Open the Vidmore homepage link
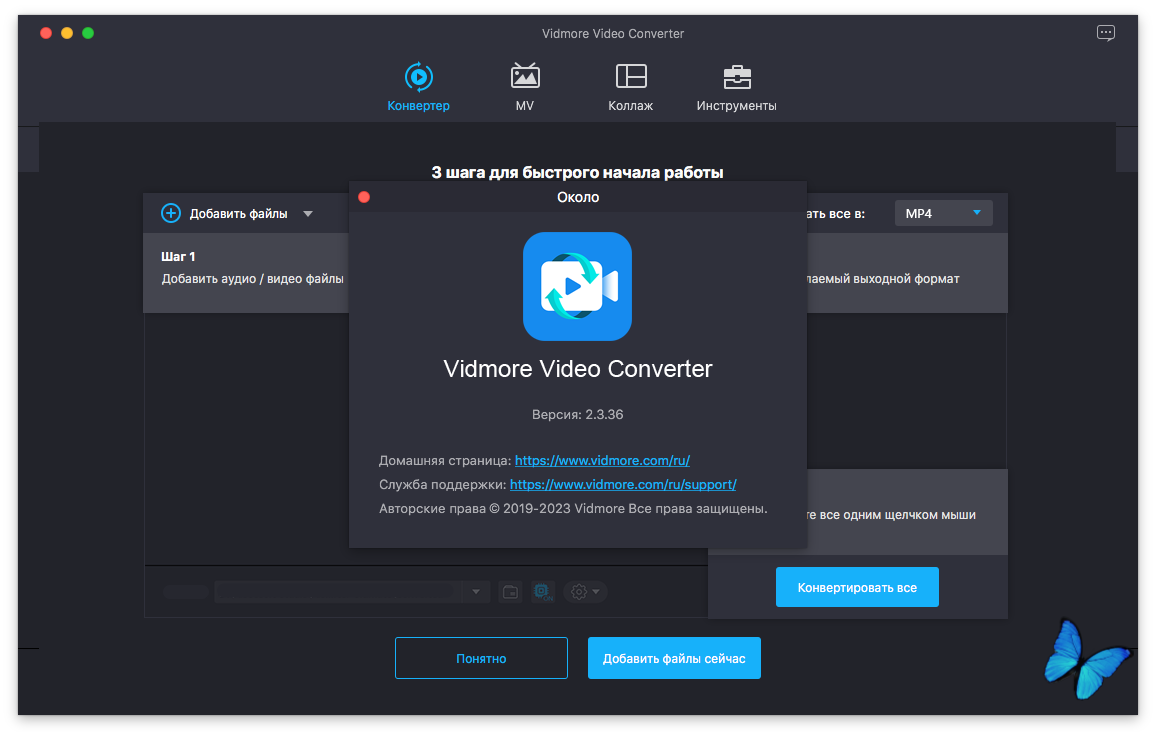1155x732 pixels. tap(602, 461)
